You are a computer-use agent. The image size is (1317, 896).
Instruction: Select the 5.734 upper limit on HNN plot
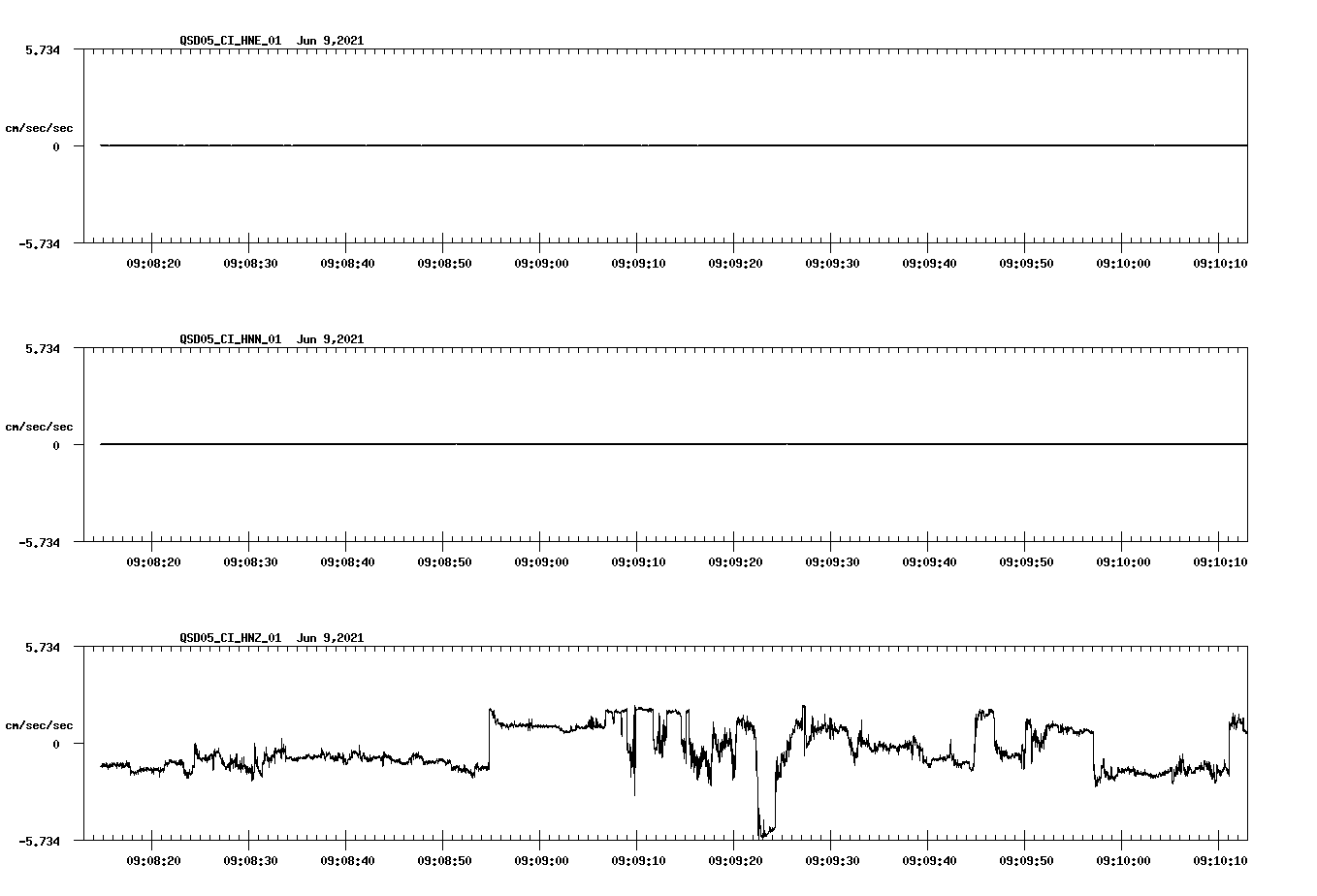[42, 348]
